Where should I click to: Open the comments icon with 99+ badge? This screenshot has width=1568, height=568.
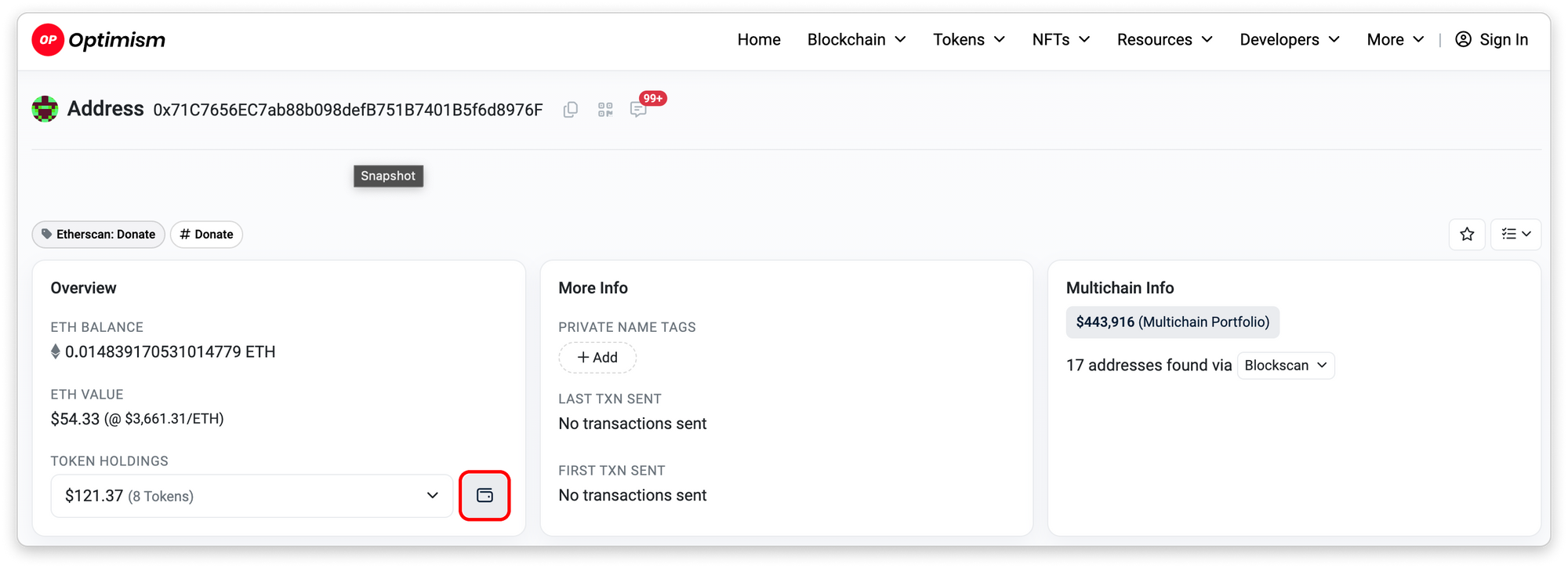click(x=639, y=110)
